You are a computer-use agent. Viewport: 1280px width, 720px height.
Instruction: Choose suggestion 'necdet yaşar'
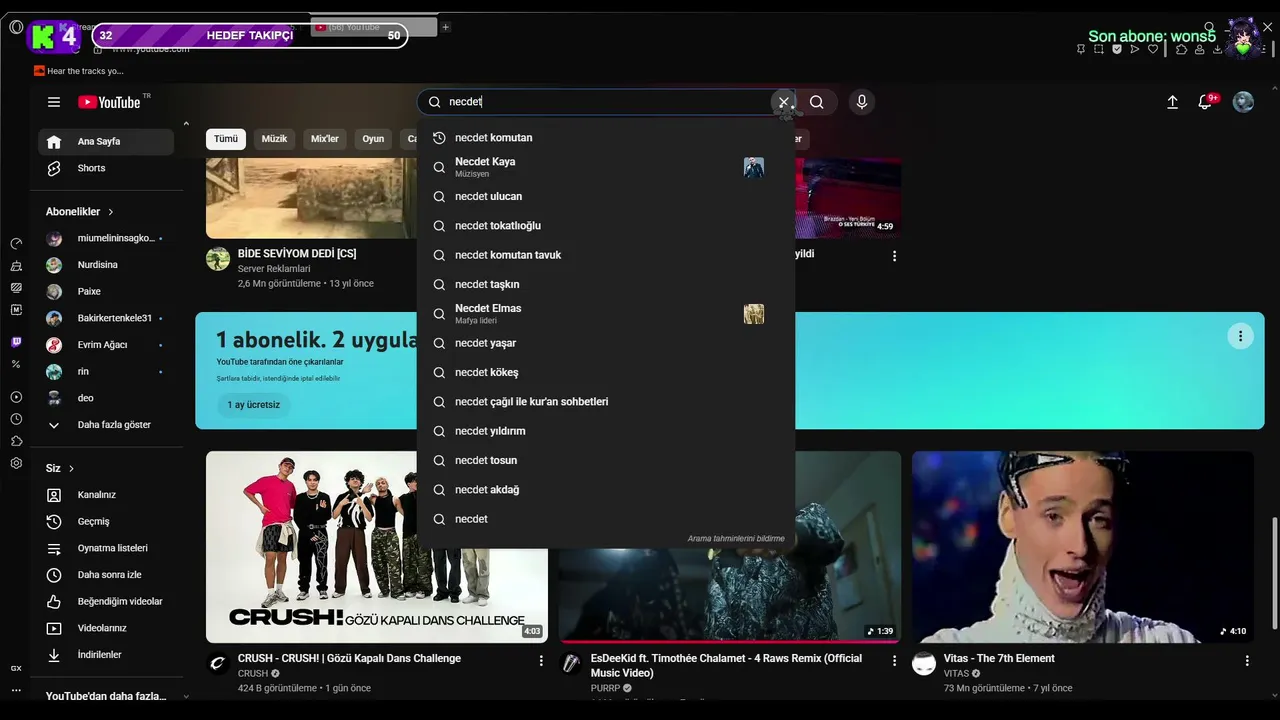[606, 343]
